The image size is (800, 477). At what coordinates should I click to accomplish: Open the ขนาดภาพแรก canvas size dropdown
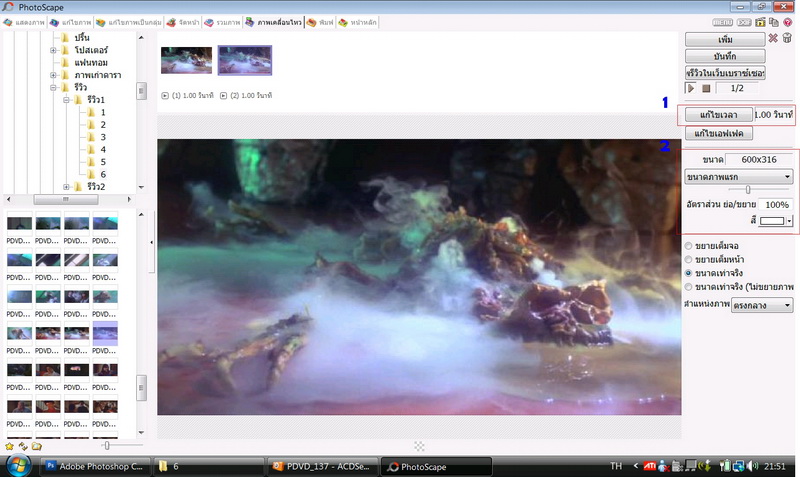tap(738, 177)
